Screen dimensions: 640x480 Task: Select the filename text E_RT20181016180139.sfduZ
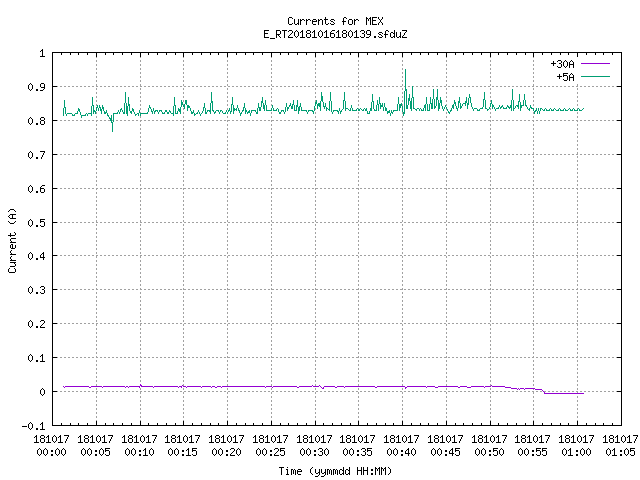[335, 34]
